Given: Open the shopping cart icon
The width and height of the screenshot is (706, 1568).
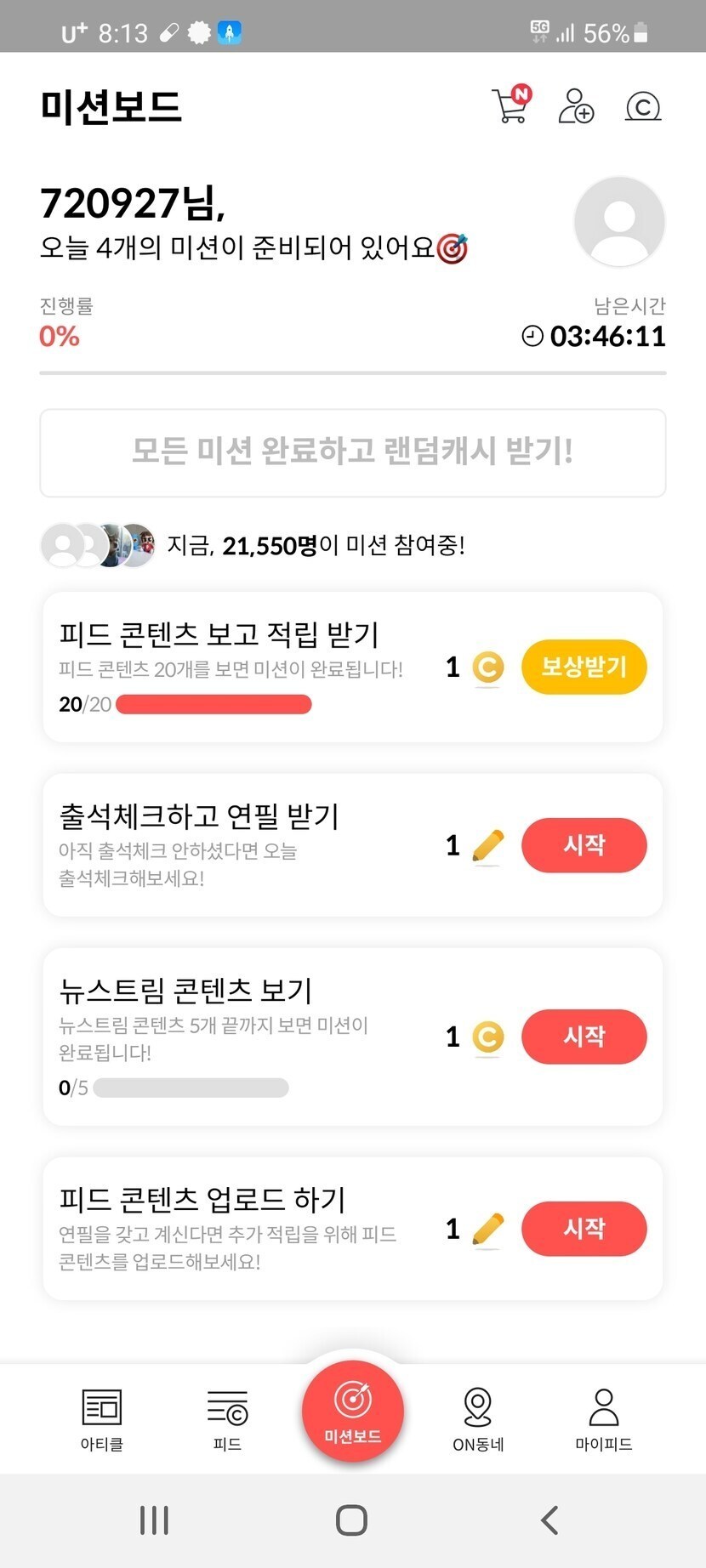Looking at the screenshot, I should click(x=511, y=106).
